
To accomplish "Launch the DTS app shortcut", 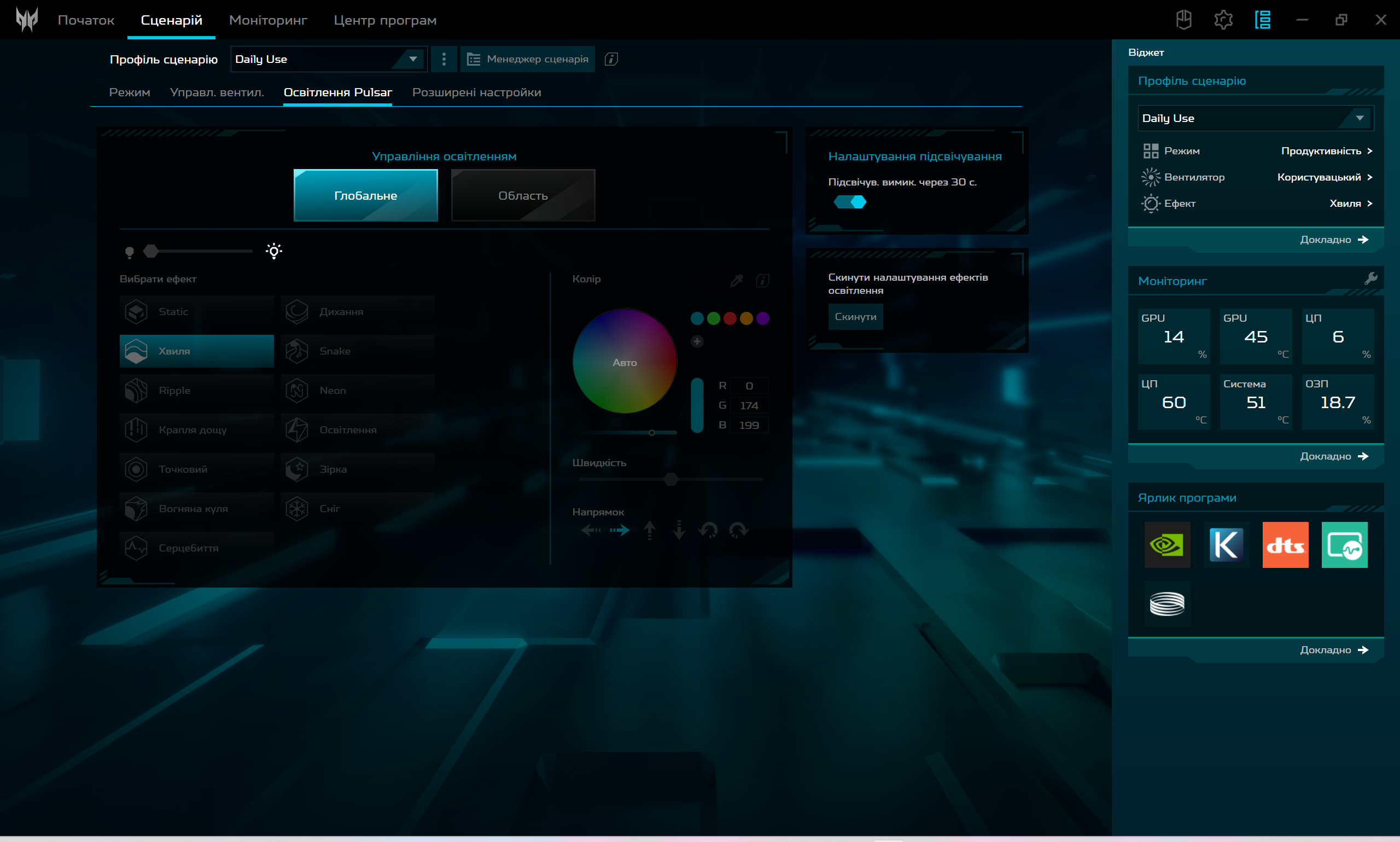I will [x=1285, y=545].
